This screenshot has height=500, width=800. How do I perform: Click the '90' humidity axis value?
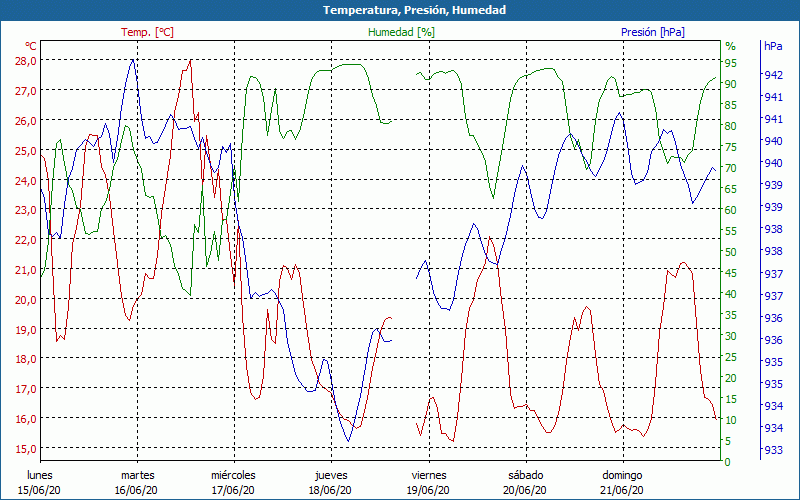click(x=731, y=84)
